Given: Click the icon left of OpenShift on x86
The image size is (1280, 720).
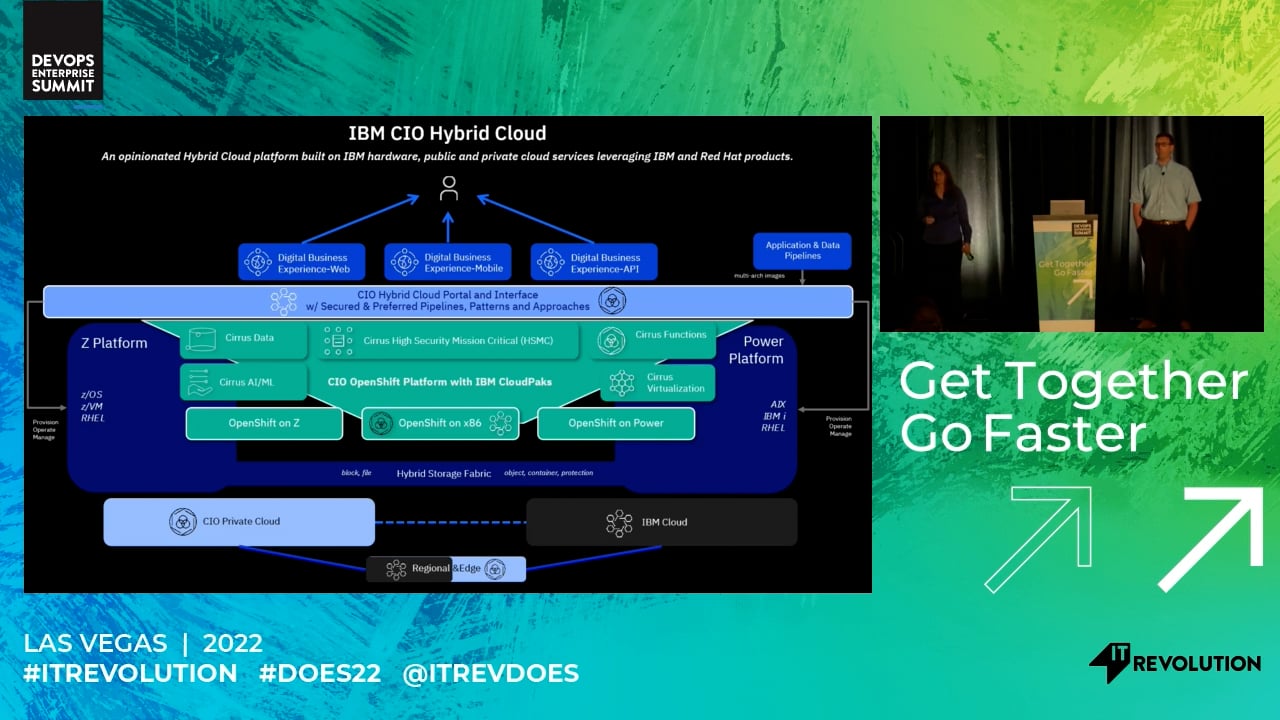Looking at the screenshot, I should coord(380,424).
